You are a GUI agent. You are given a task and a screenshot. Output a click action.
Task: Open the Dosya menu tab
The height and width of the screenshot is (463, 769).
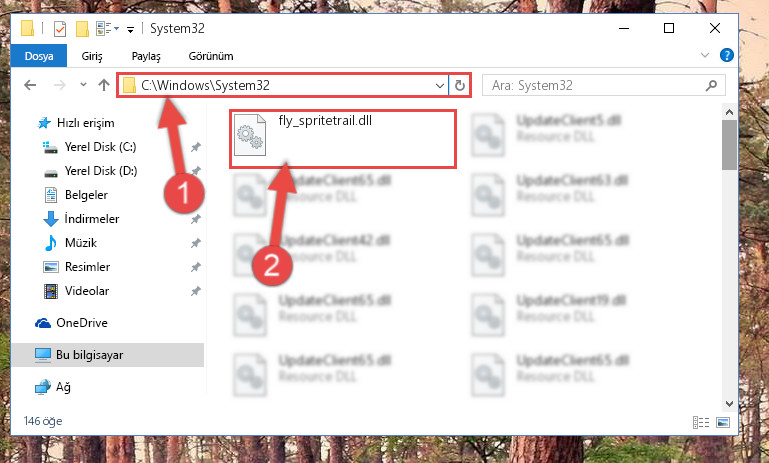click(x=39, y=56)
